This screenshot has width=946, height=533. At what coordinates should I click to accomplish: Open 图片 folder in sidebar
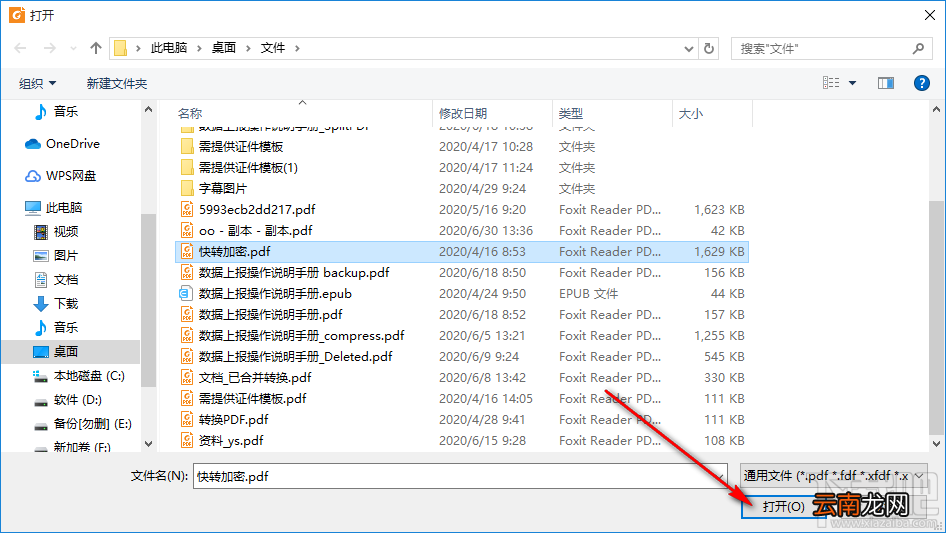(56, 256)
